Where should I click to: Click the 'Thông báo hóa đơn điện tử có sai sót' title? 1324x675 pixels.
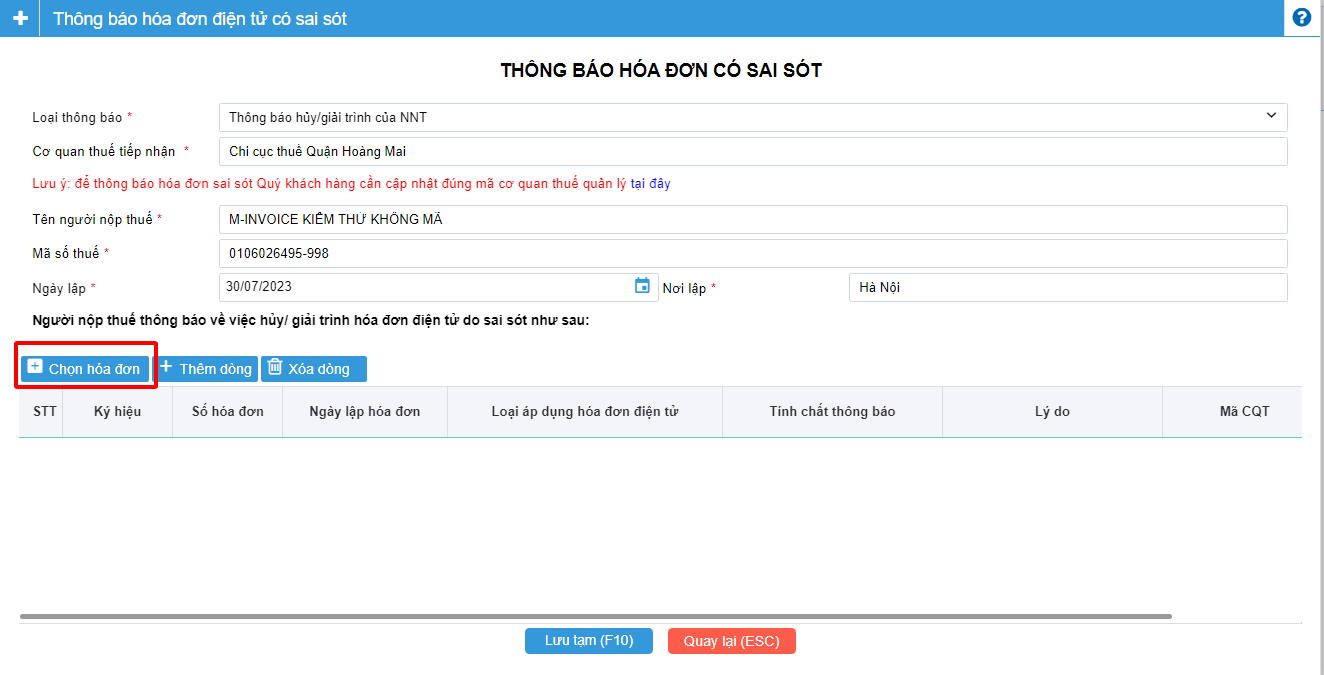[x=200, y=19]
